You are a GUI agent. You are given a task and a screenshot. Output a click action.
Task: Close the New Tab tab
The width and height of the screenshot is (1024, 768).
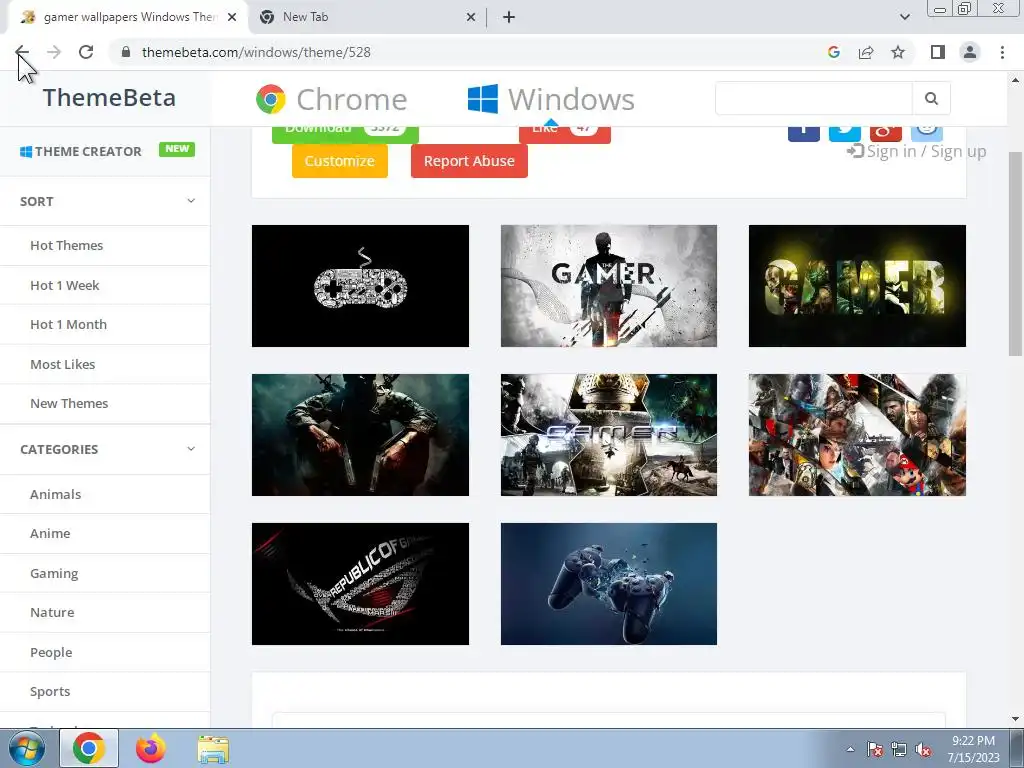click(x=471, y=17)
